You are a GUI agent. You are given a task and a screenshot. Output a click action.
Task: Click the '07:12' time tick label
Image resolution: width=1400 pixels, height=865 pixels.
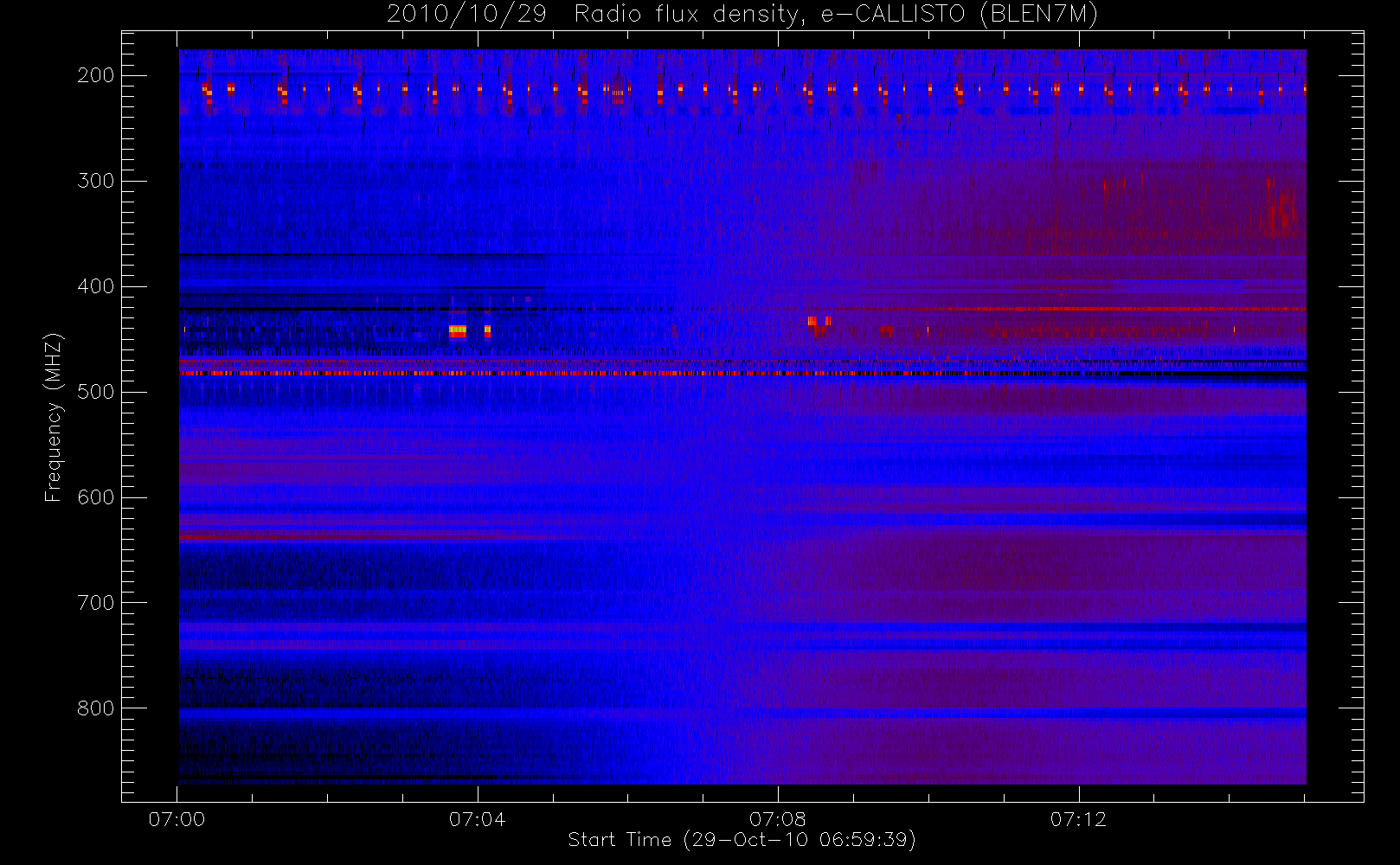(1078, 819)
